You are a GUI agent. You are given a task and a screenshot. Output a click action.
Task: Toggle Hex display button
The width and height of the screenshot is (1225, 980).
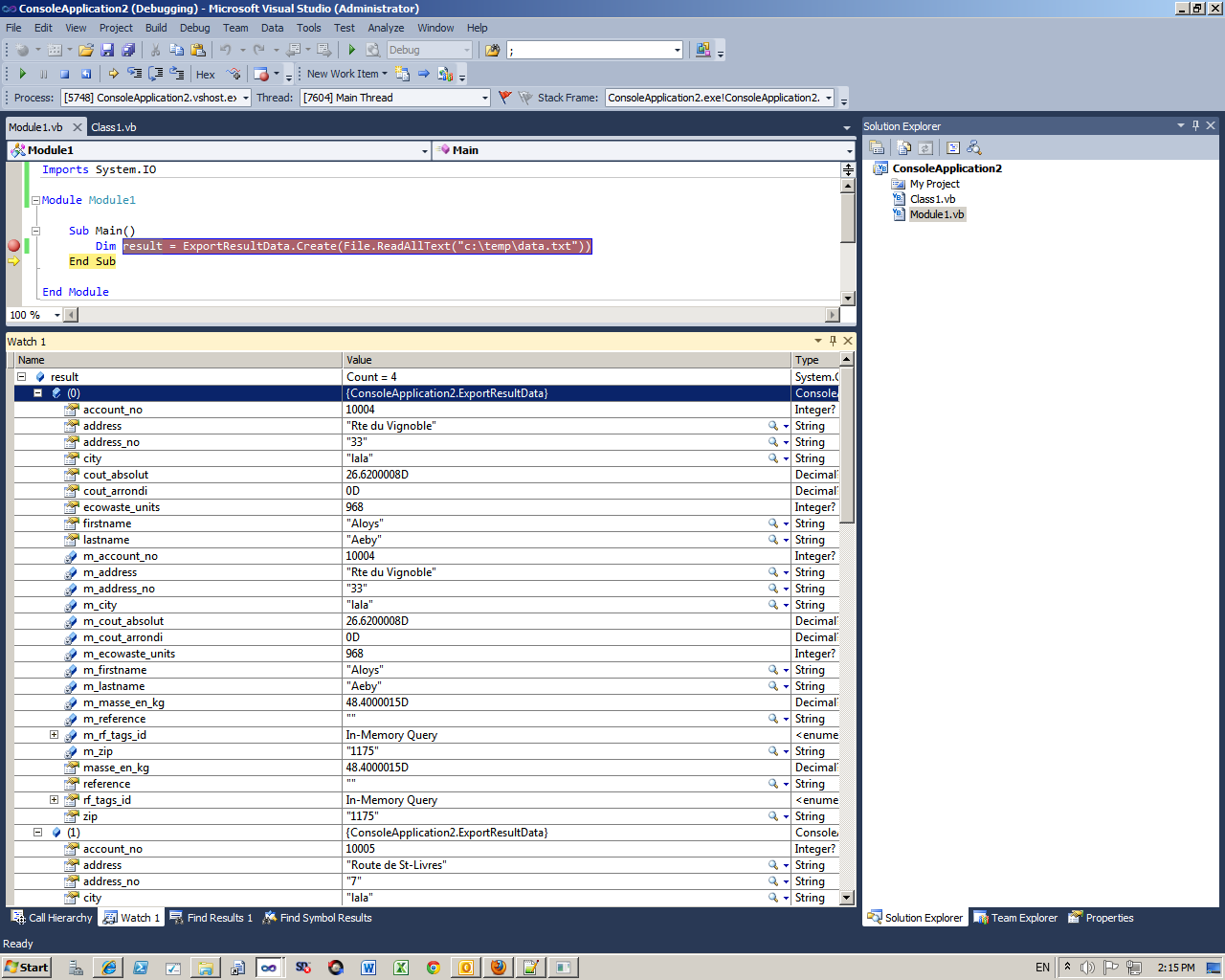pyautogui.click(x=206, y=75)
